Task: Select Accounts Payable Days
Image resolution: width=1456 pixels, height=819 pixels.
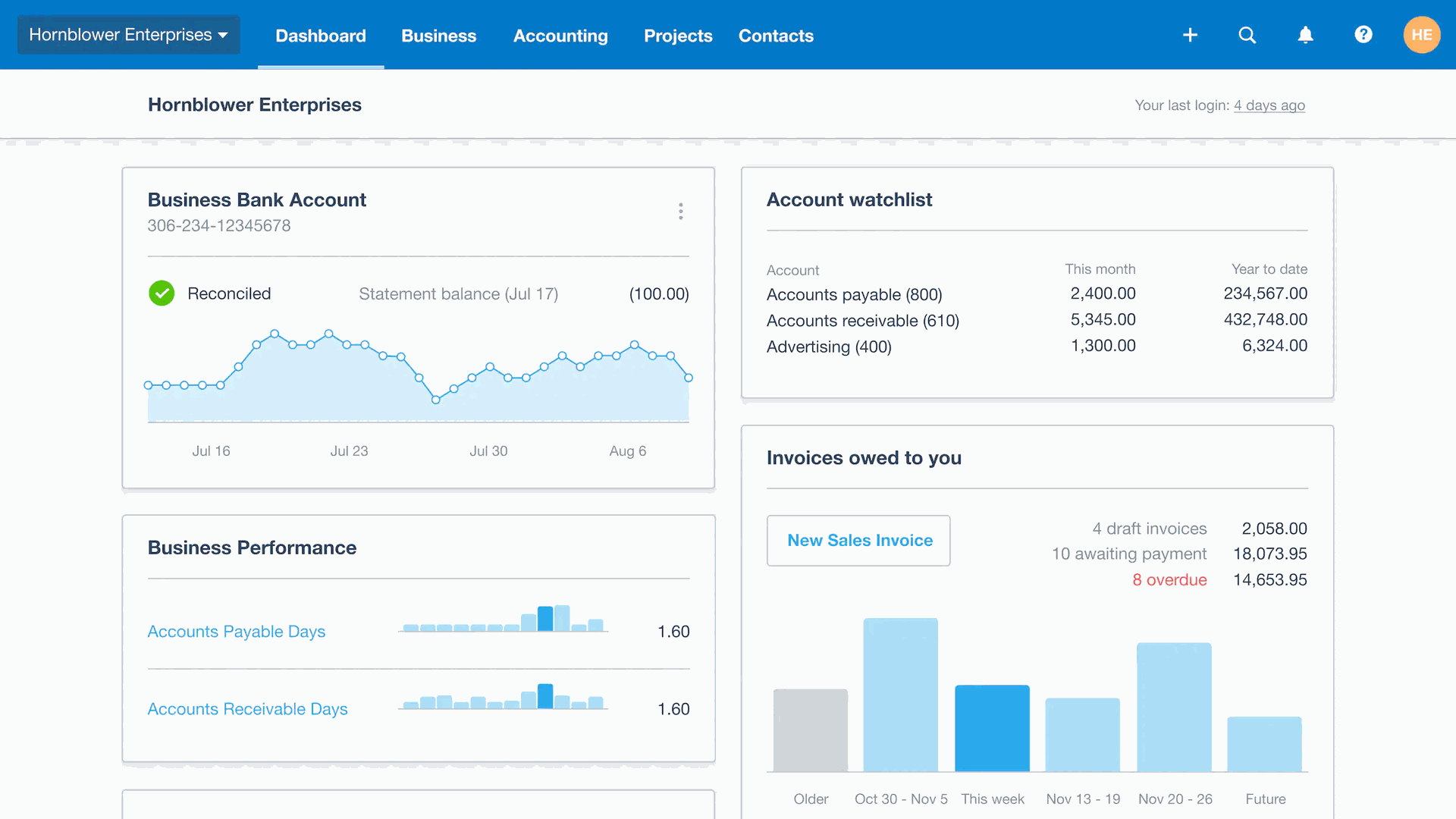Action: click(236, 631)
